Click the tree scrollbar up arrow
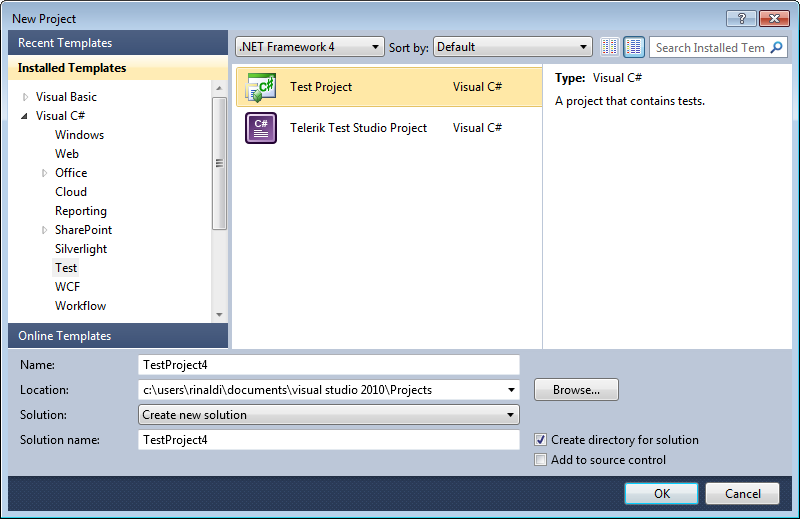Image resolution: width=800 pixels, height=519 pixels. 219,88
